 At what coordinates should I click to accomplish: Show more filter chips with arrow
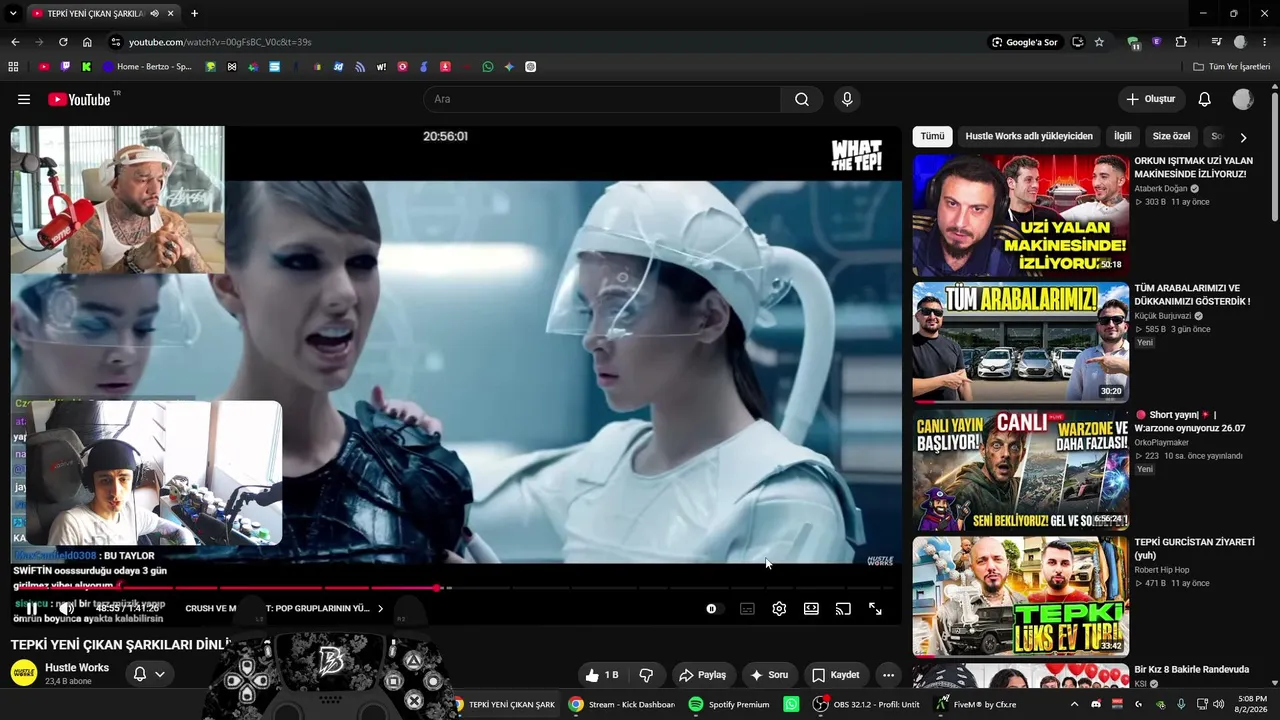coord(1243,137)
